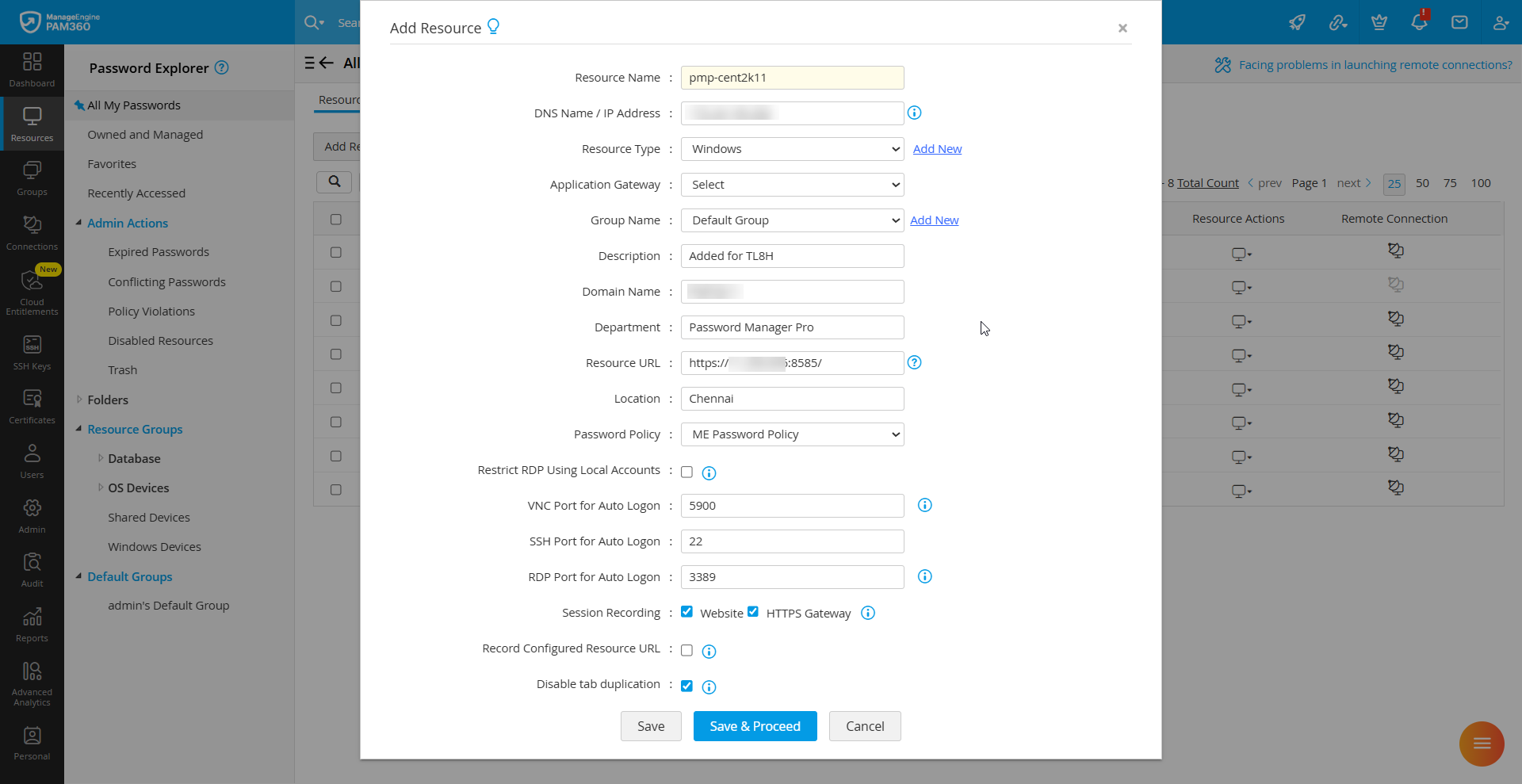
Task: Open the SSH Keys sidebar icon
Action: 32,352
